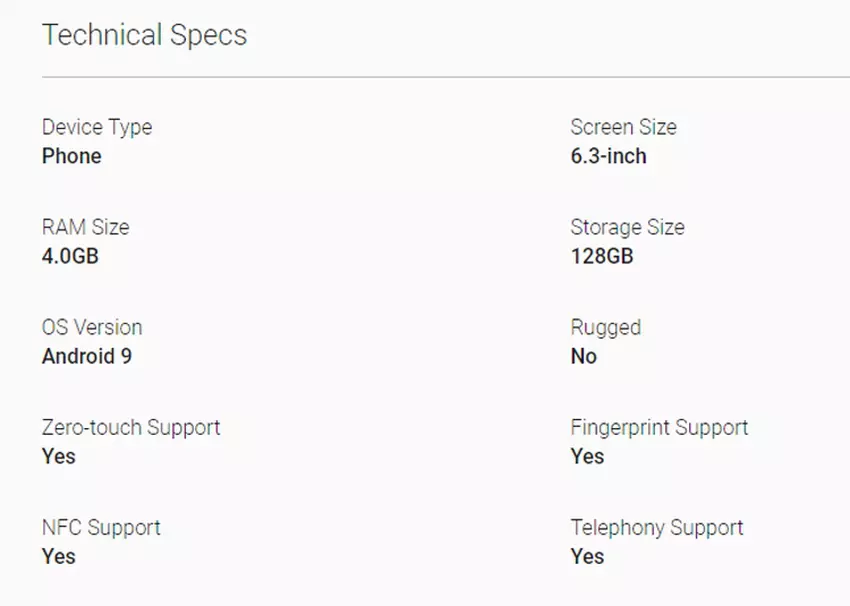Click the OS Version label

pyautogui.click(x=92, y=327)
